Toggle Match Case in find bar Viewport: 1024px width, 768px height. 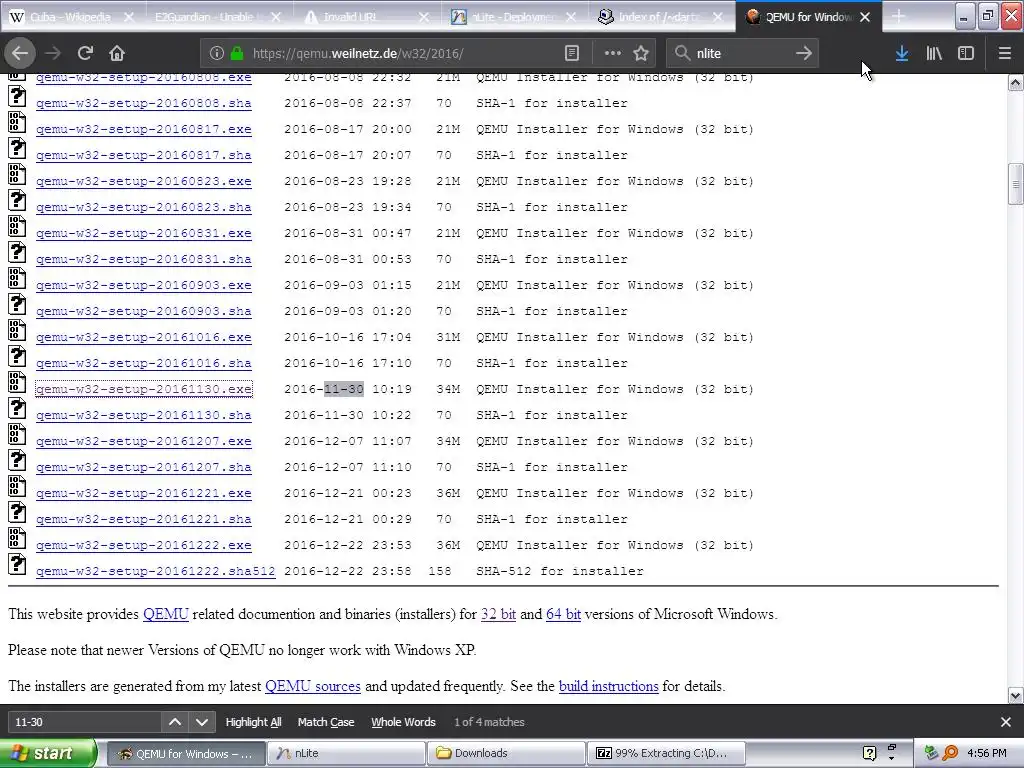(x=326, y=722)
